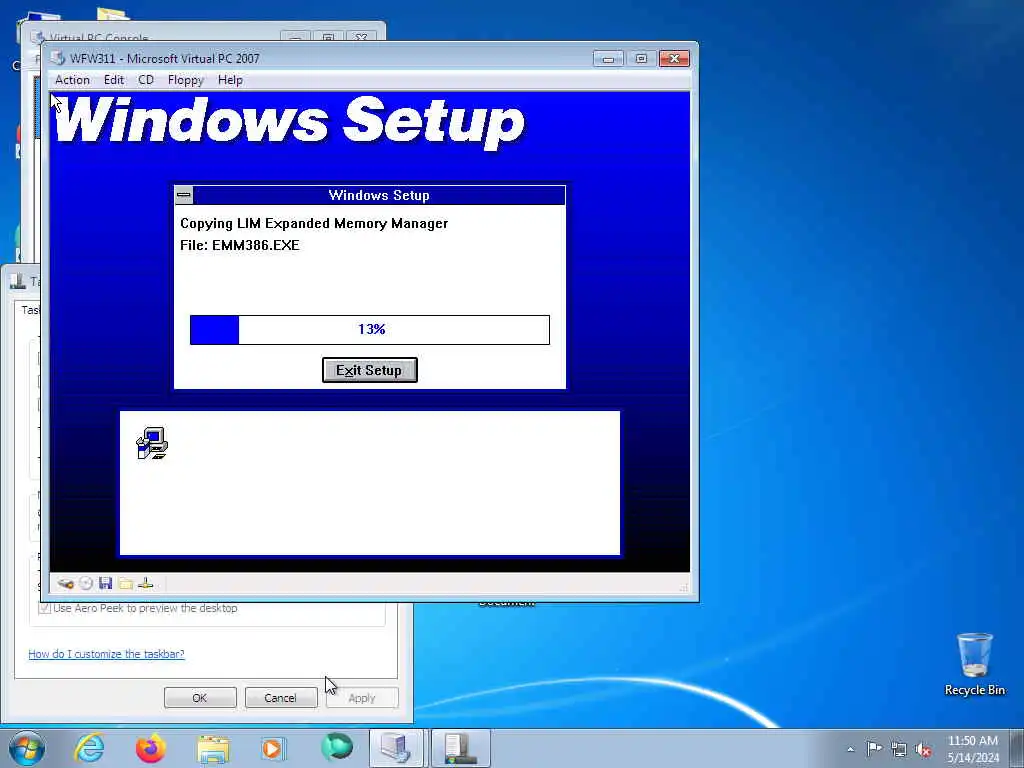
Task: Open the Edit menu in Virtual PC
Action: click(x=114, y=80)
